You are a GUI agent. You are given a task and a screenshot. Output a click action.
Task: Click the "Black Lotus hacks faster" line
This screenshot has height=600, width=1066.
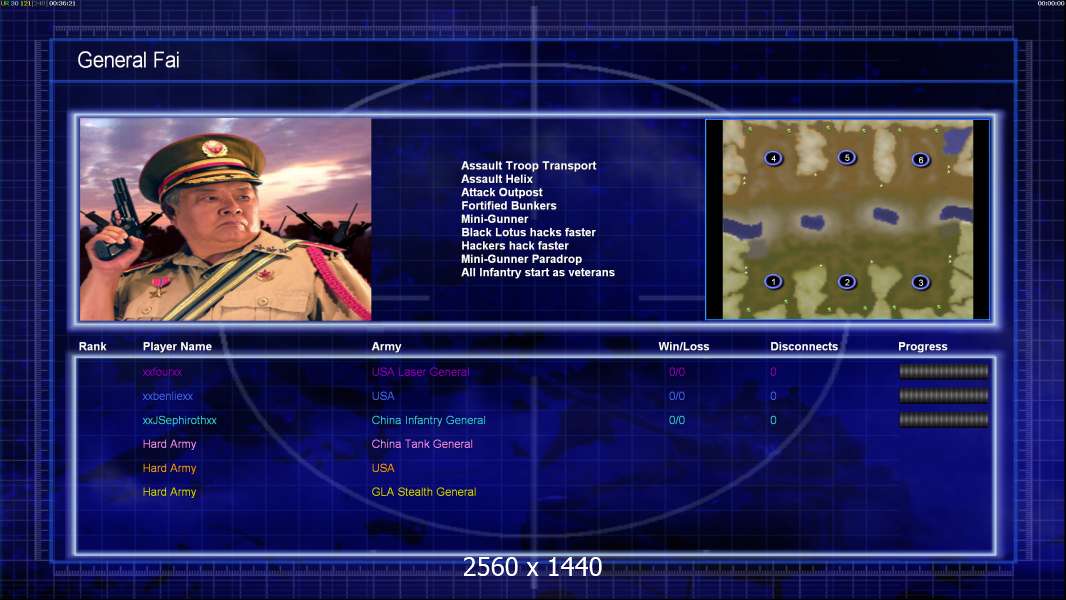point(528,232)
